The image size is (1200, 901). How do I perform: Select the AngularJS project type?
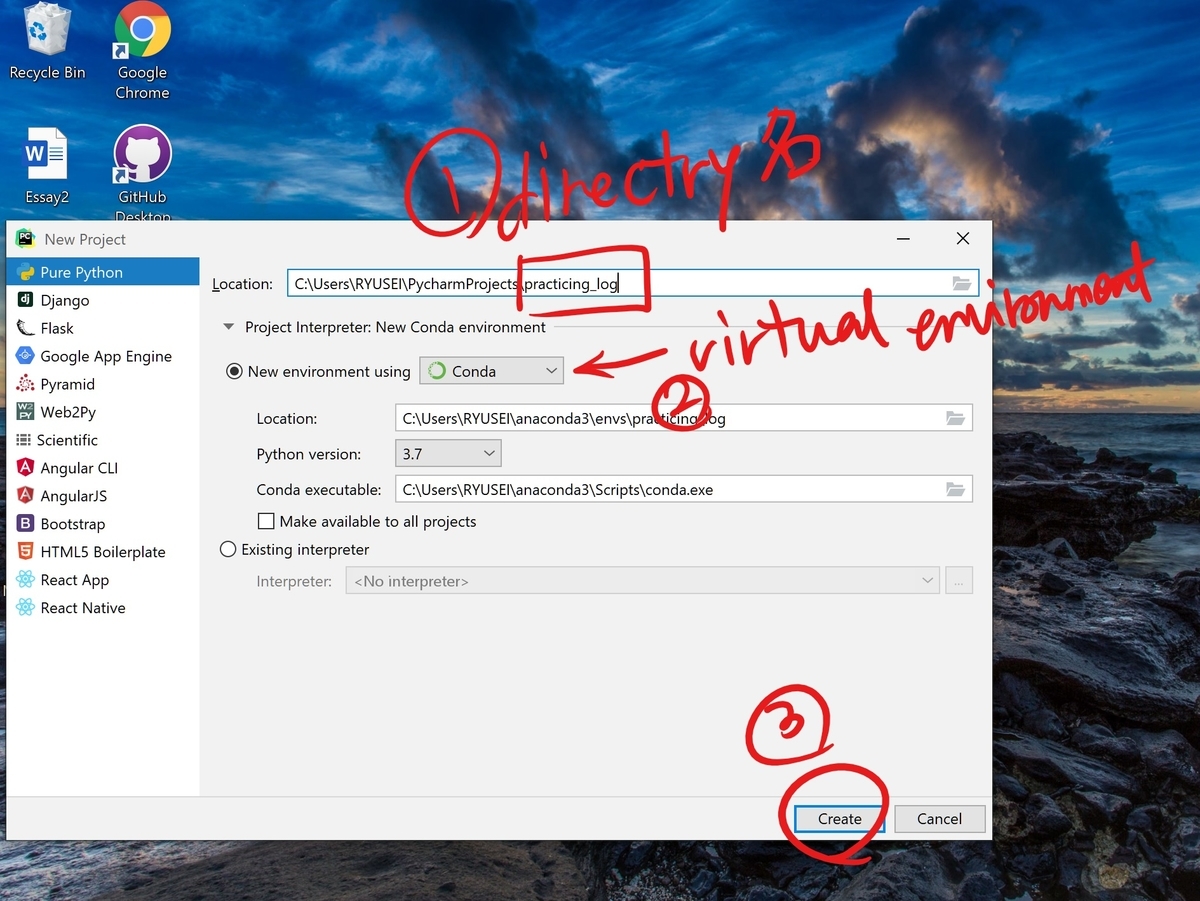pos(103,496)
